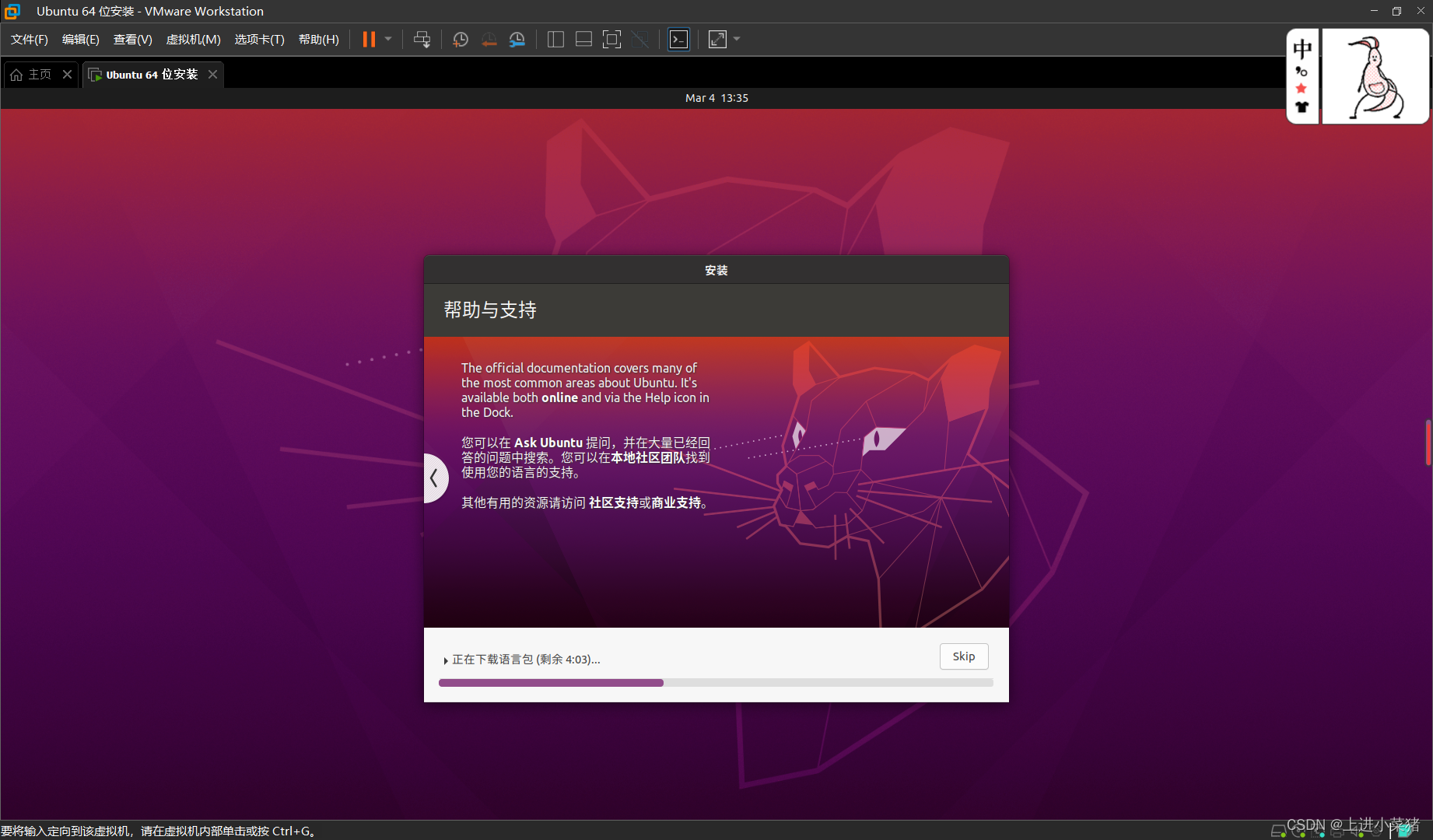
Task: Open the 帮助(H) menu
Action: 318,40
